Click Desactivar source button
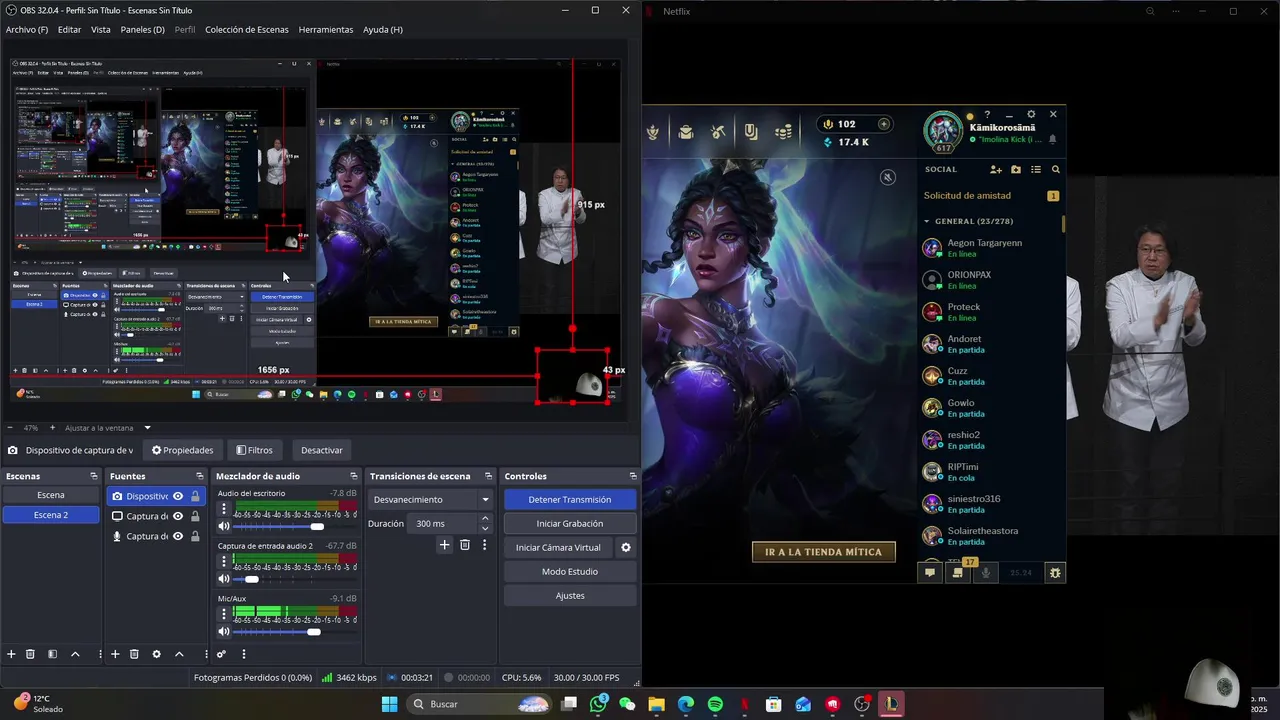Viewport: 1280px width, 720px height. (x=322, y=450)
